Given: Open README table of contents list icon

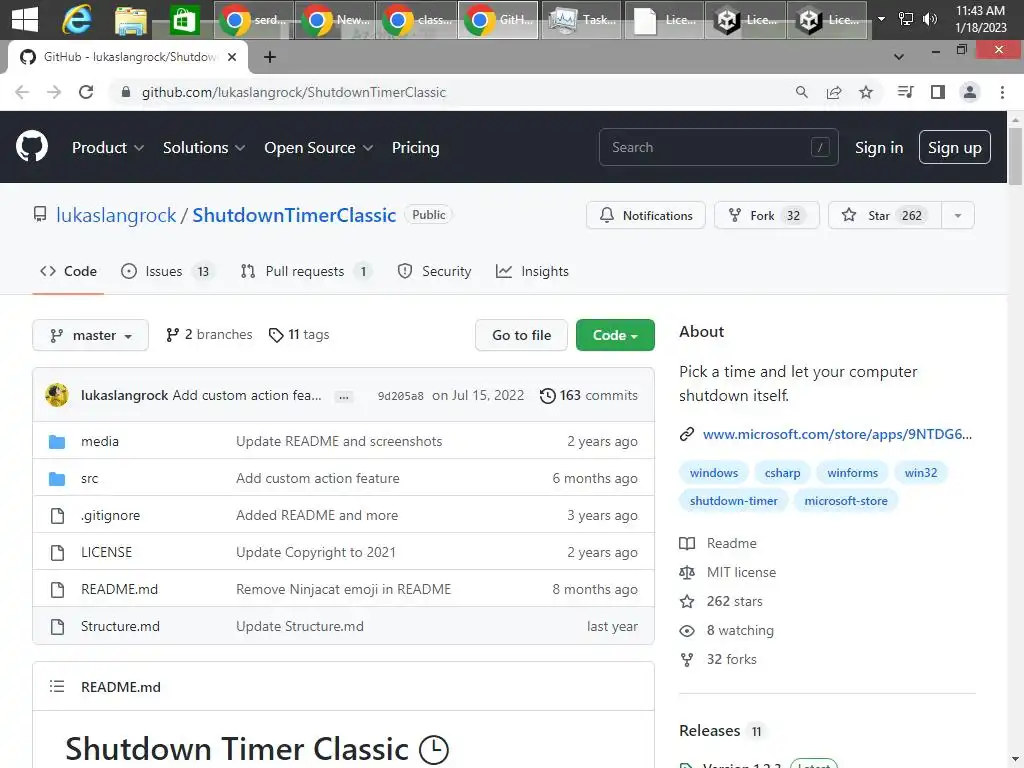Looking at the screenshot, I should coord(57,686).
